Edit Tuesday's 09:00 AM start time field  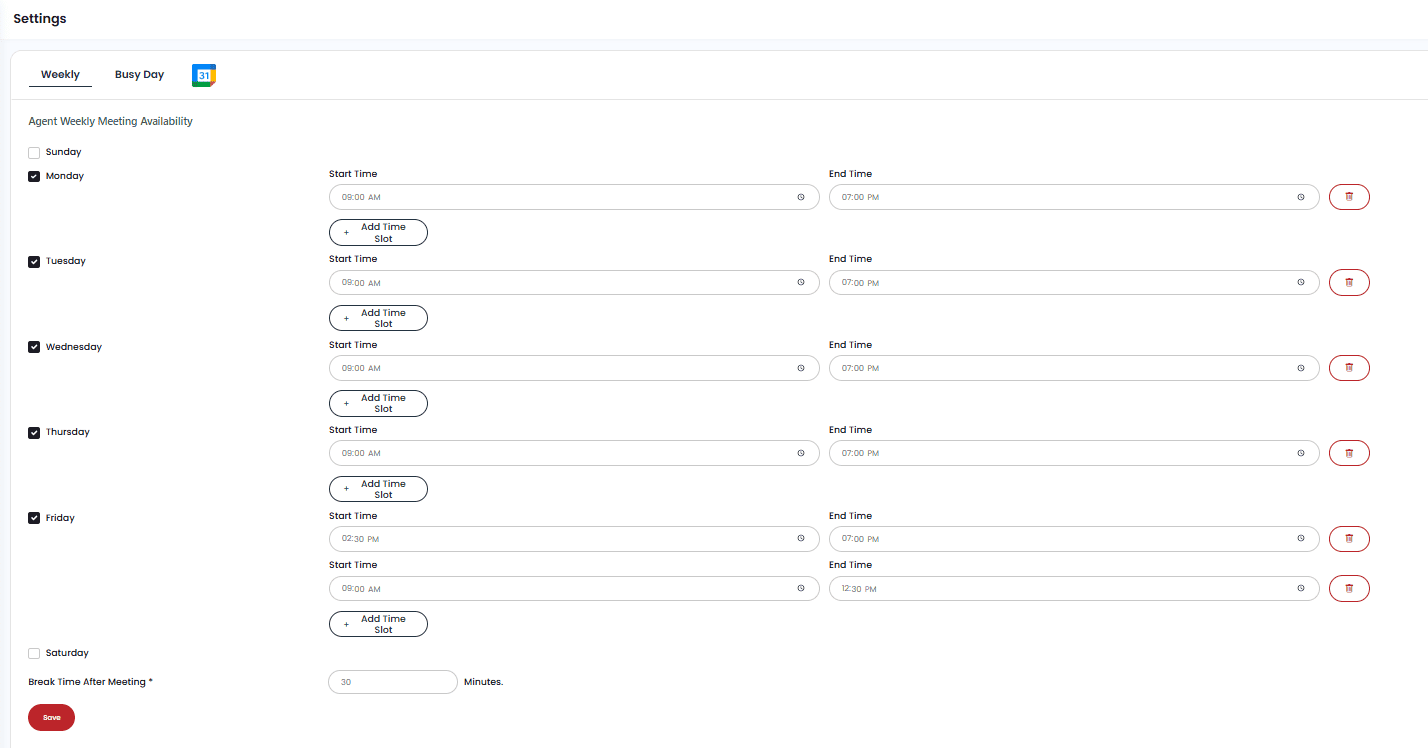point(574,283)
